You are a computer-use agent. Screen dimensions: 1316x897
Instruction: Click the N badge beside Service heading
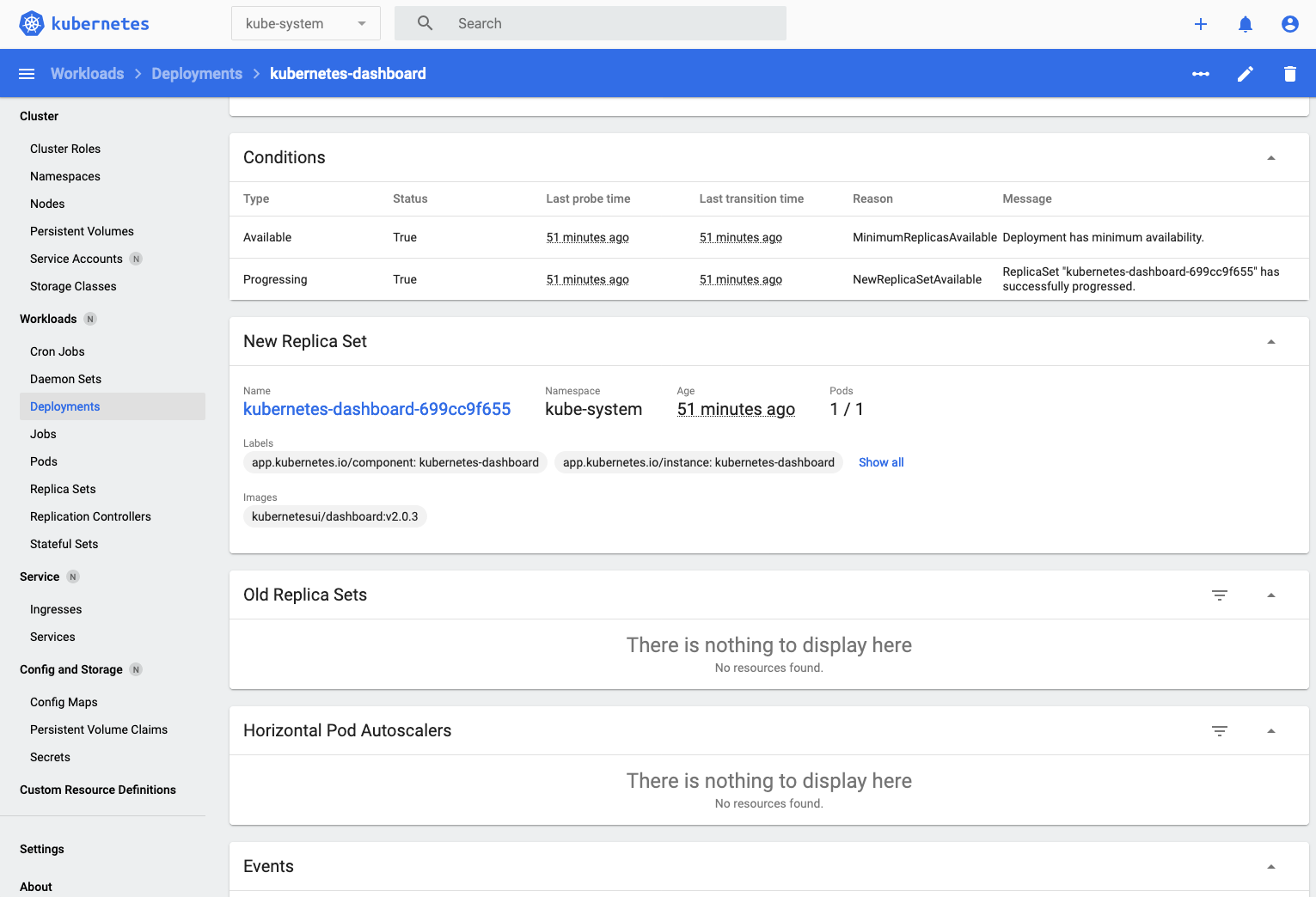tap(73, 577)
